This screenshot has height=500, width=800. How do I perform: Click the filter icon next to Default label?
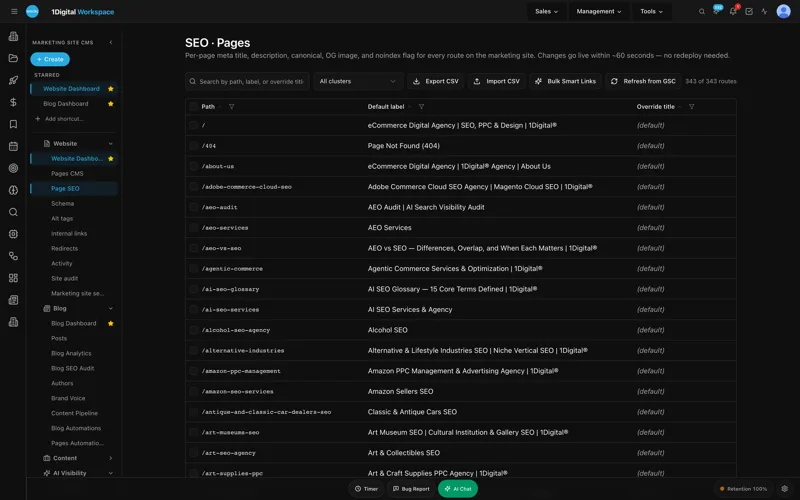click(421, 107)
